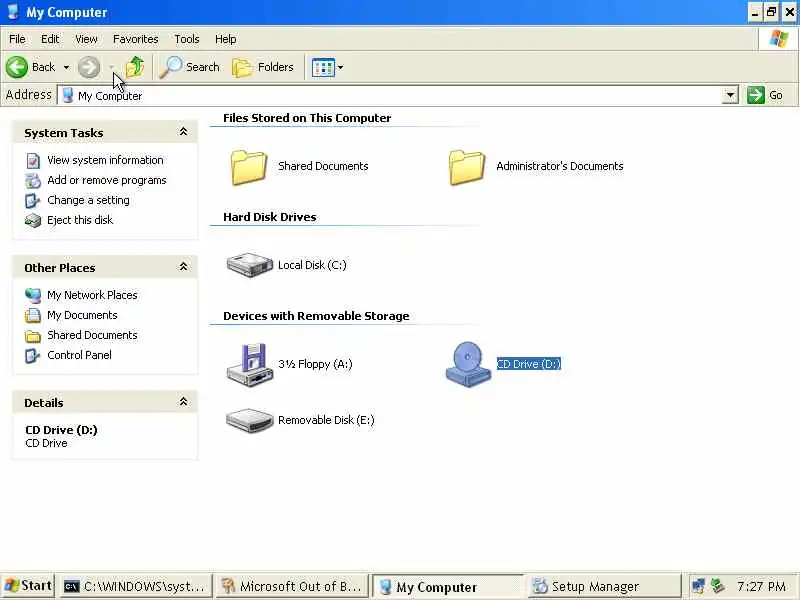
Task: Restore down the My Computer window
Action: pyautogui.click(x=772, y=12)
